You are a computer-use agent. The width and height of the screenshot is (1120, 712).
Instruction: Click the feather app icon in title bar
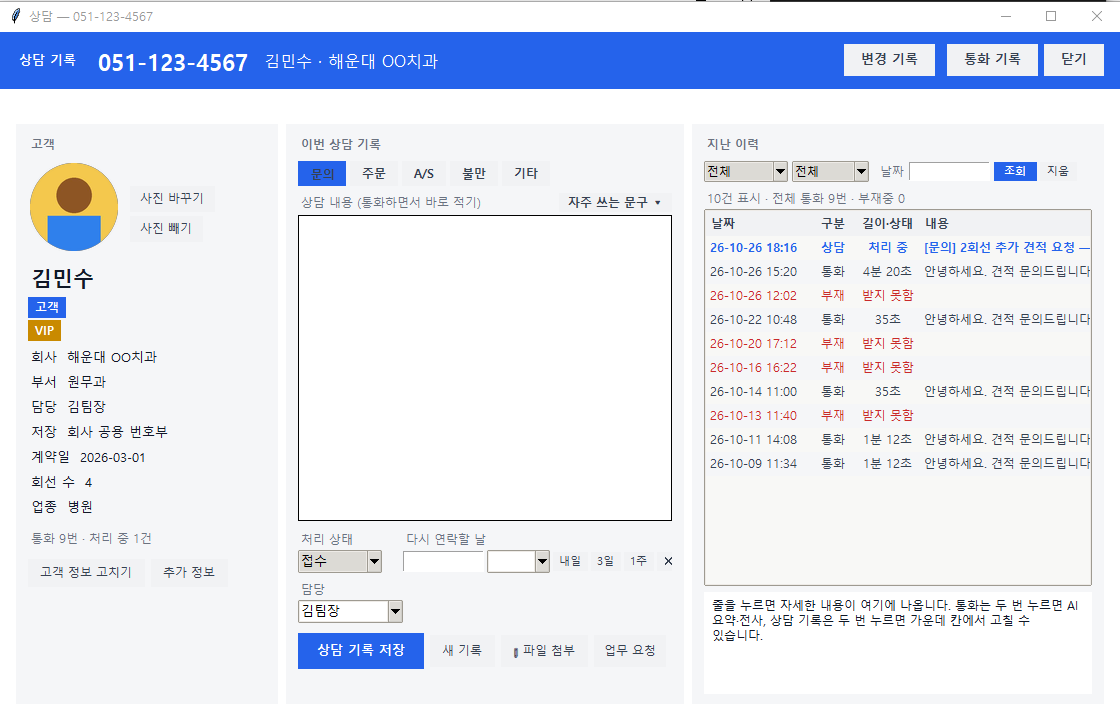(16, 16)
